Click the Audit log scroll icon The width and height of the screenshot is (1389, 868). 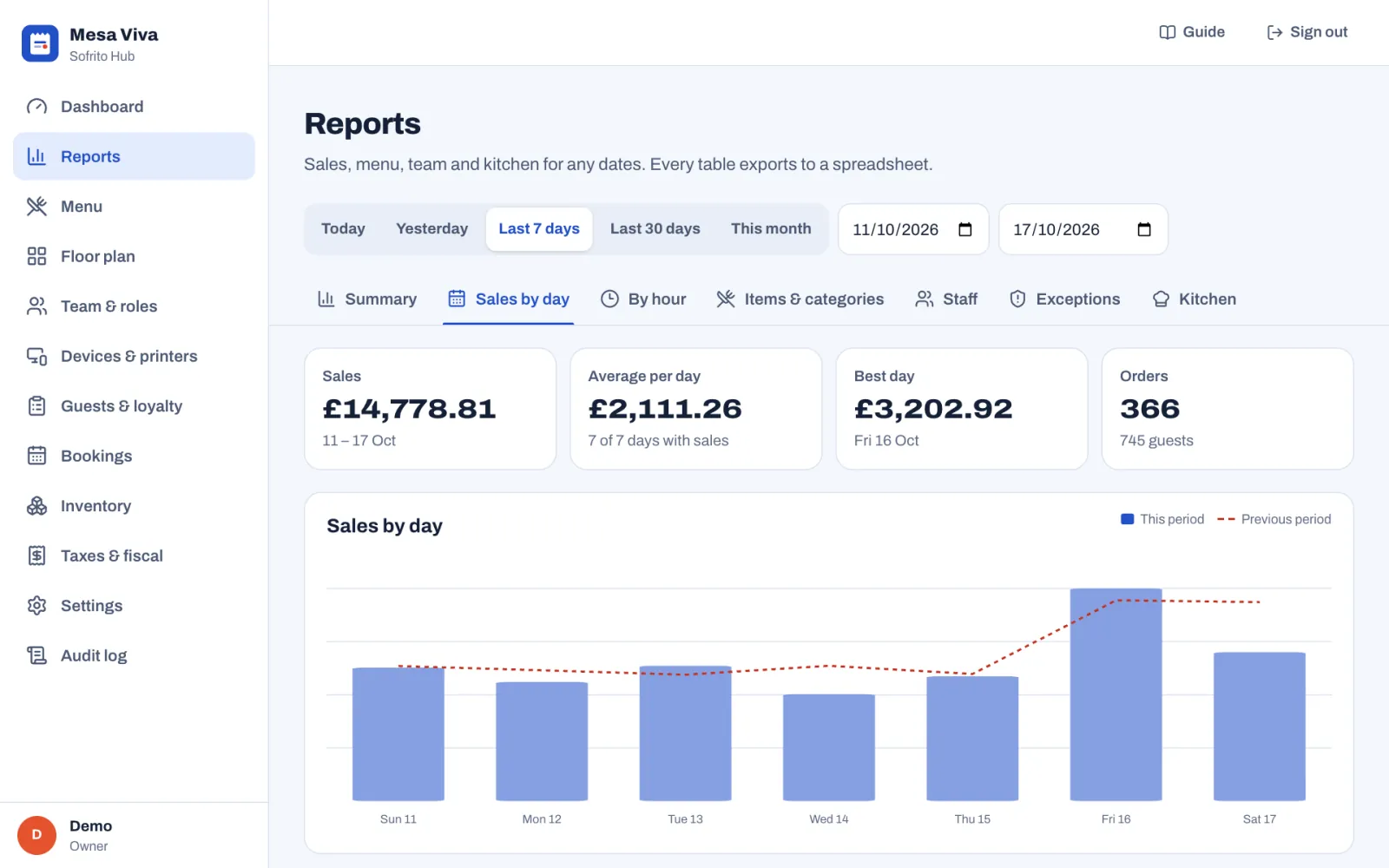36,655
